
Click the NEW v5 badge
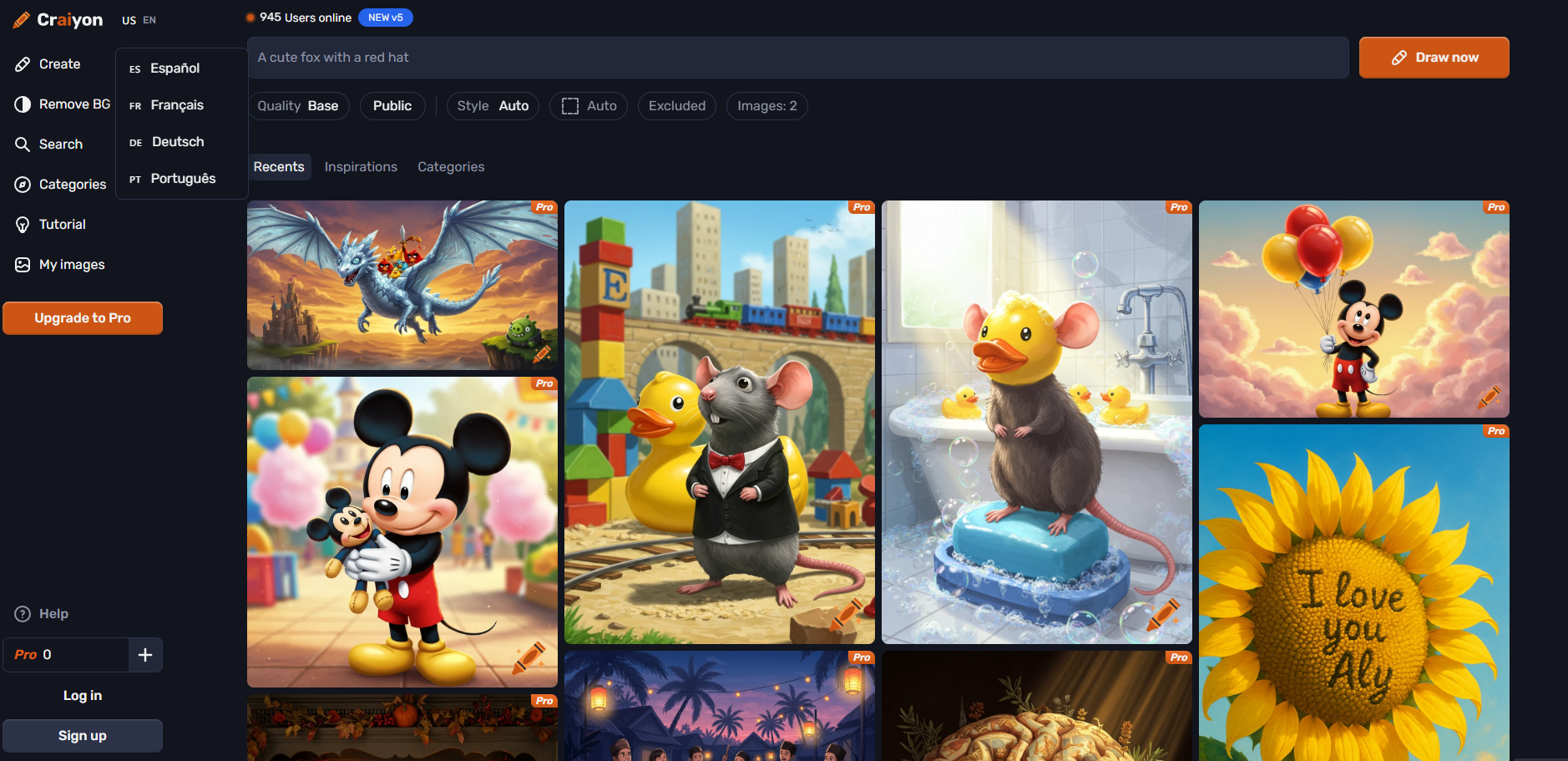[x=386, y=18]
